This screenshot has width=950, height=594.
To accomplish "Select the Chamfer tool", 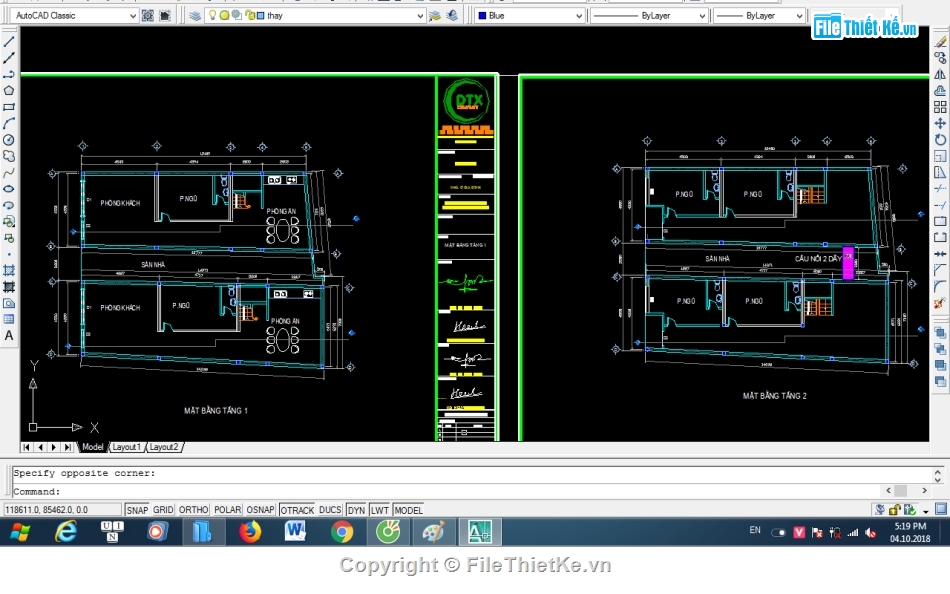I will tap(940, 270).
